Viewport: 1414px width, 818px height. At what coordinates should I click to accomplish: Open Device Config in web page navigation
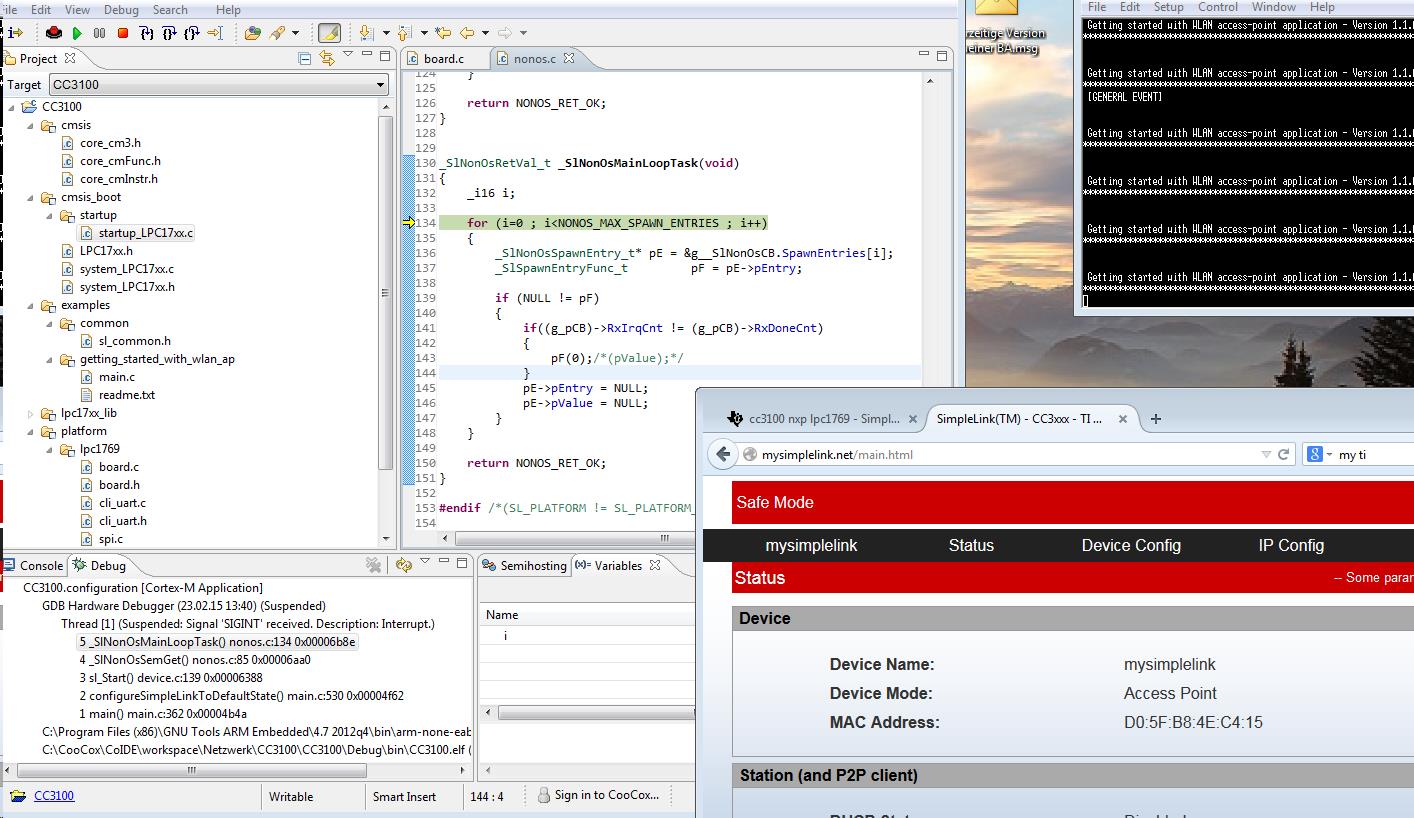pyautogui.click(x=1131, y=545)
